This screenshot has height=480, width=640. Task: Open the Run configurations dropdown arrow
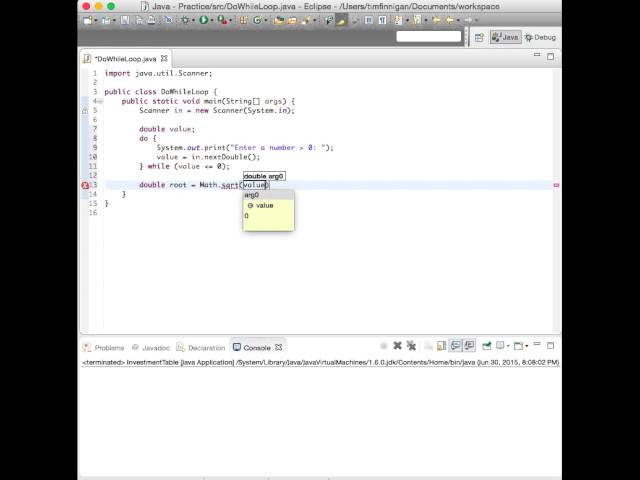point(212,20)
